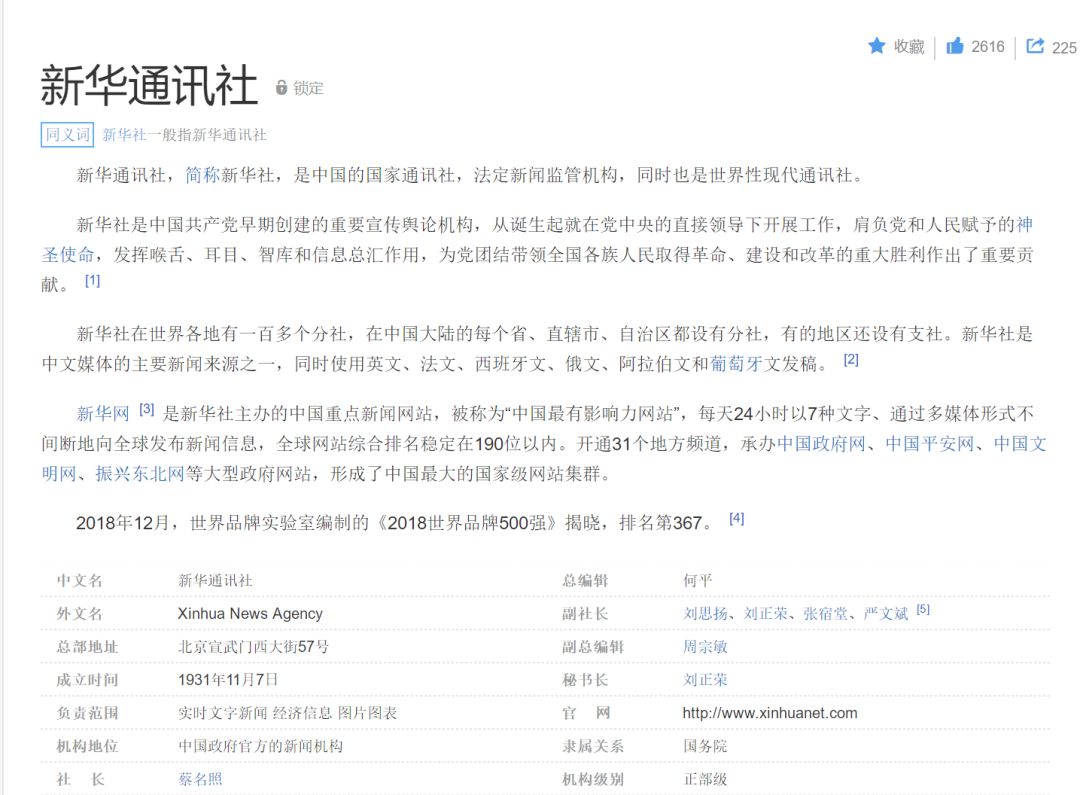Click the 何平 value
Image resolution: width=1080 pixels, height=795 pixels.
coord(698,580)
